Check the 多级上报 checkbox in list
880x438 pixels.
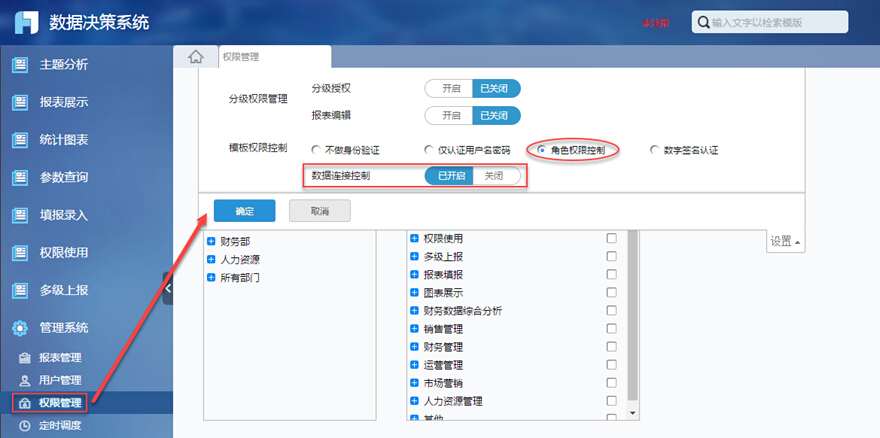(x=611, y=256)
